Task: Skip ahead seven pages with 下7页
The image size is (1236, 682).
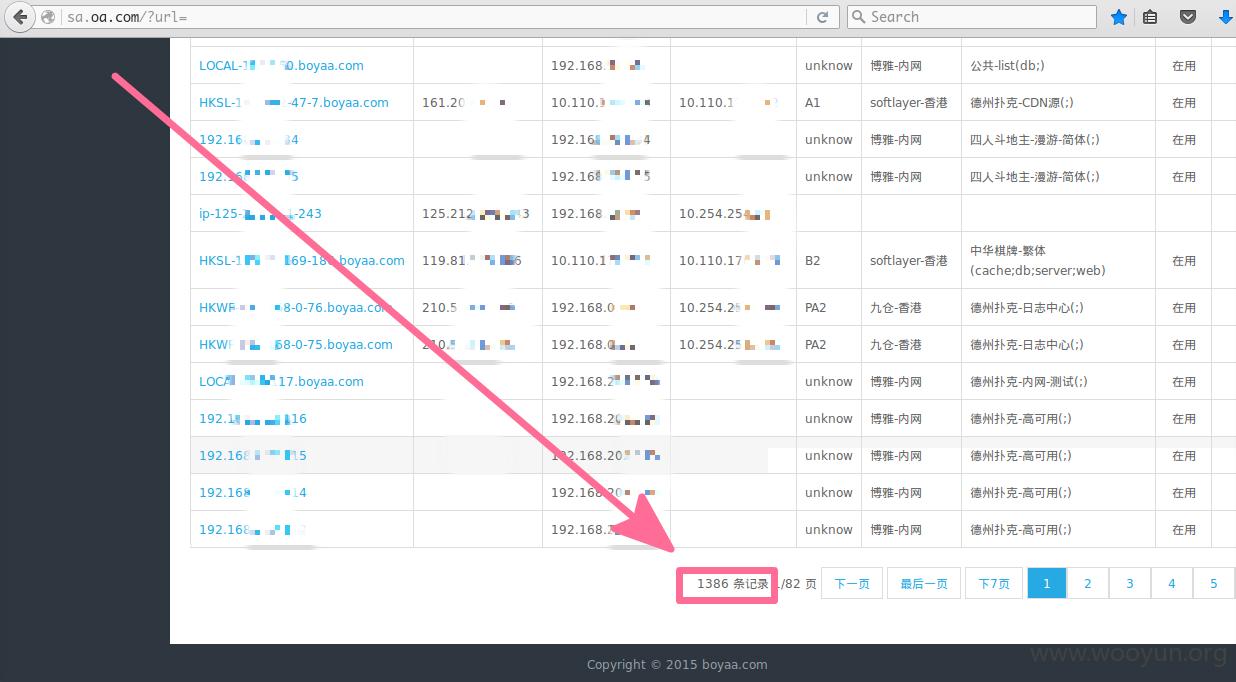Action: [x=994, y=584]
